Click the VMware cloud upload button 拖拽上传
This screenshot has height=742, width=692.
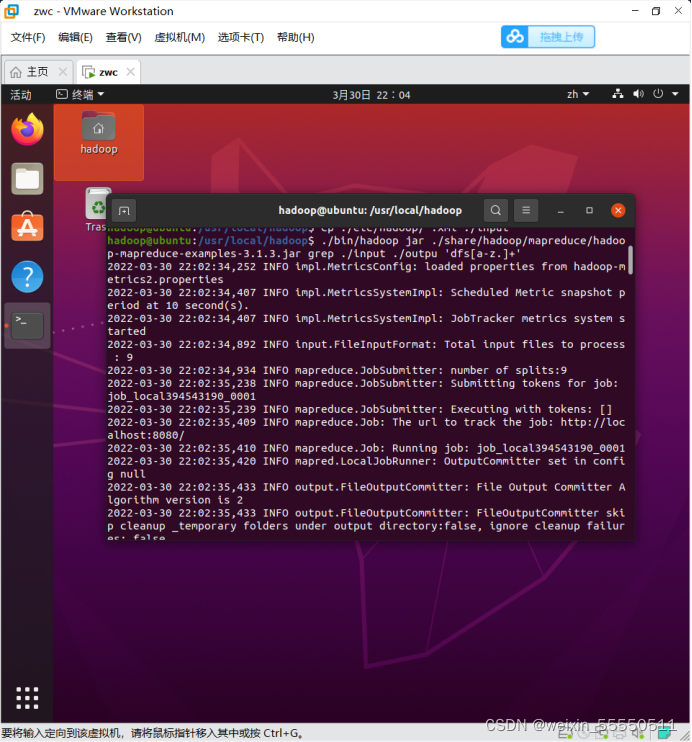point(548,37)
